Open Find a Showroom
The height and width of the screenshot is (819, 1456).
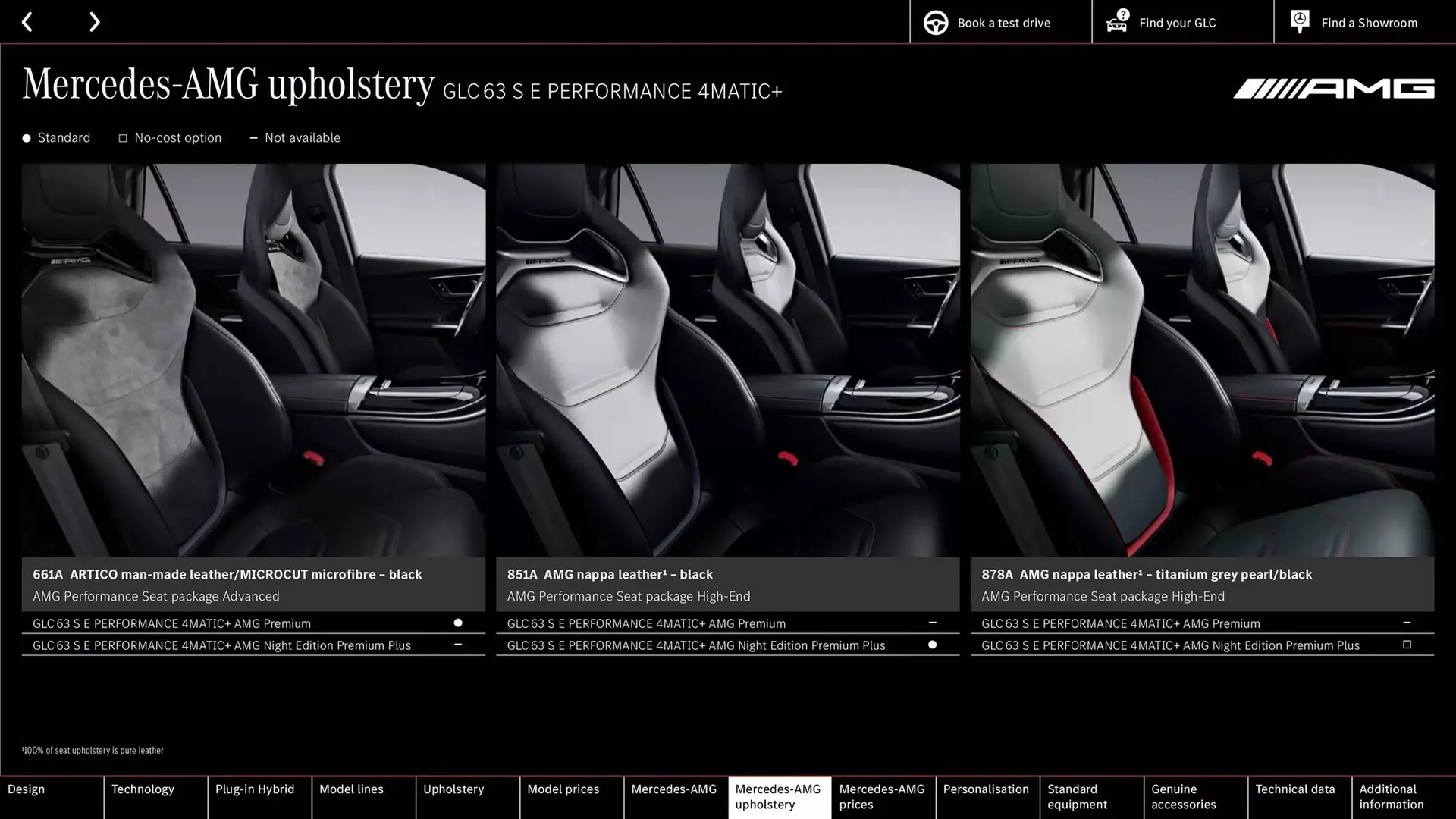point(1365,22)
